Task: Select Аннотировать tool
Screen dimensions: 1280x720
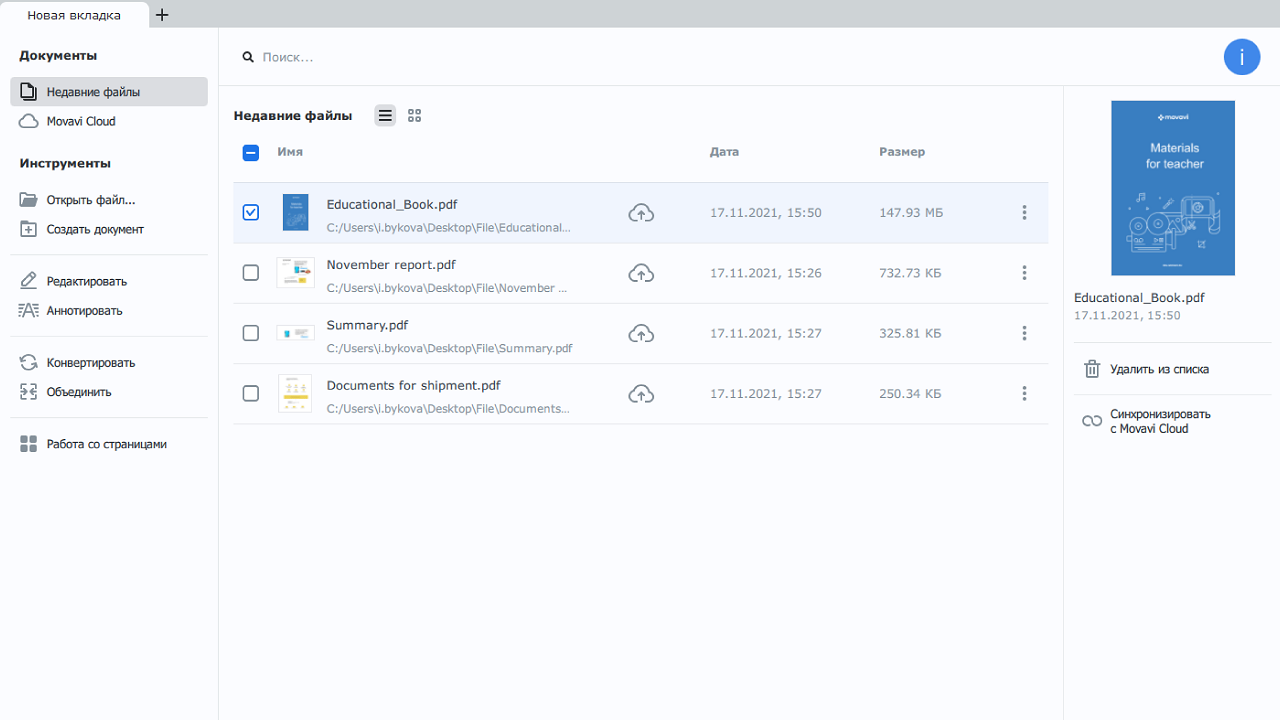Action: (x=109, y=310)
